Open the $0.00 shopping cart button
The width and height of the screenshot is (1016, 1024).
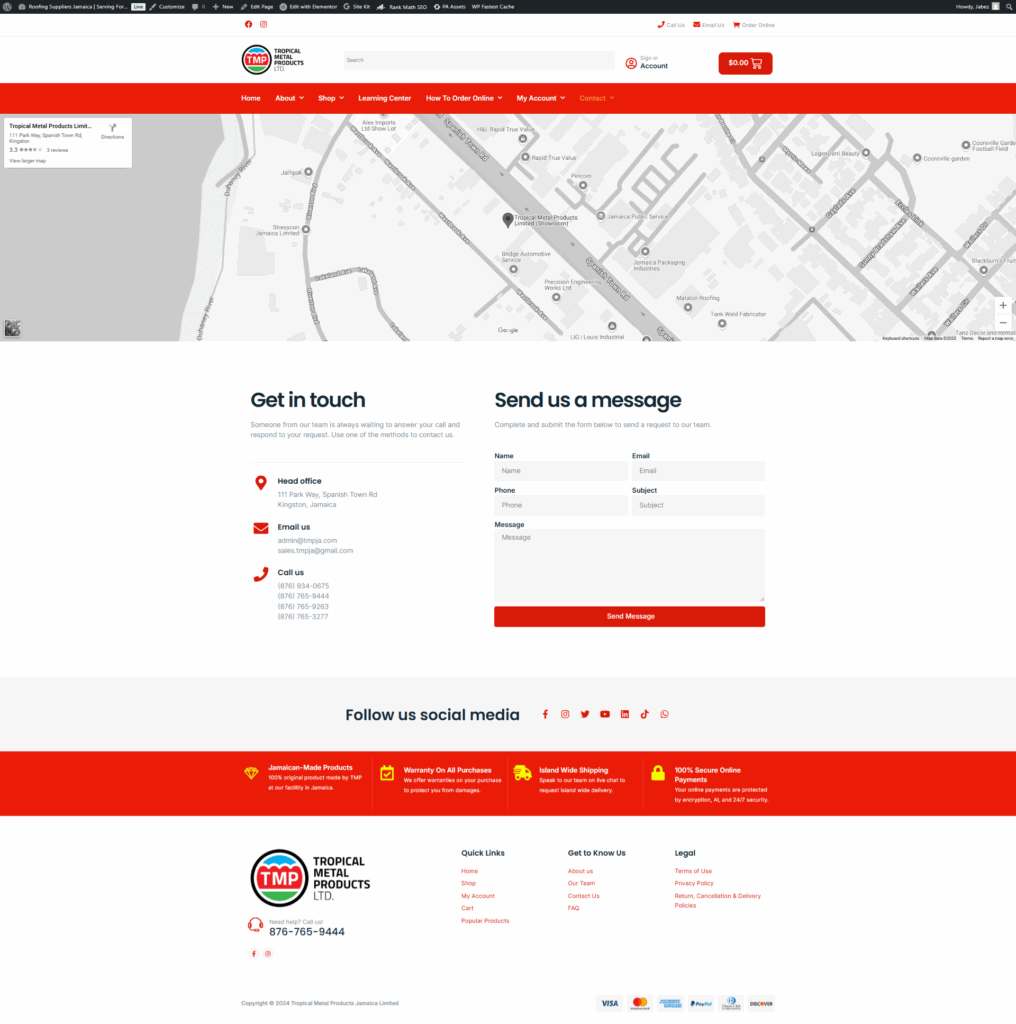[745, 63]
